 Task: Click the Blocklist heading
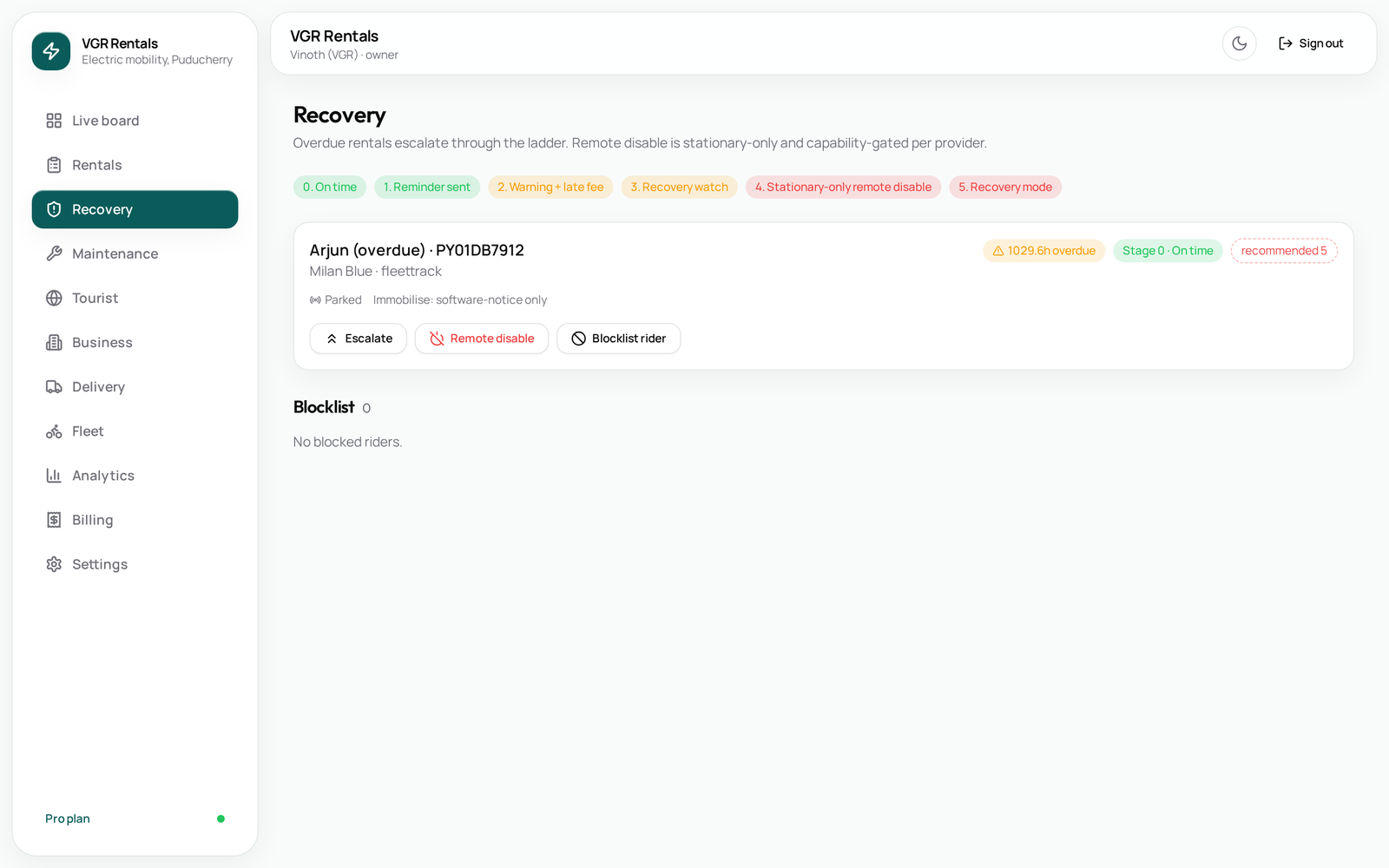(x=324, y=407)
